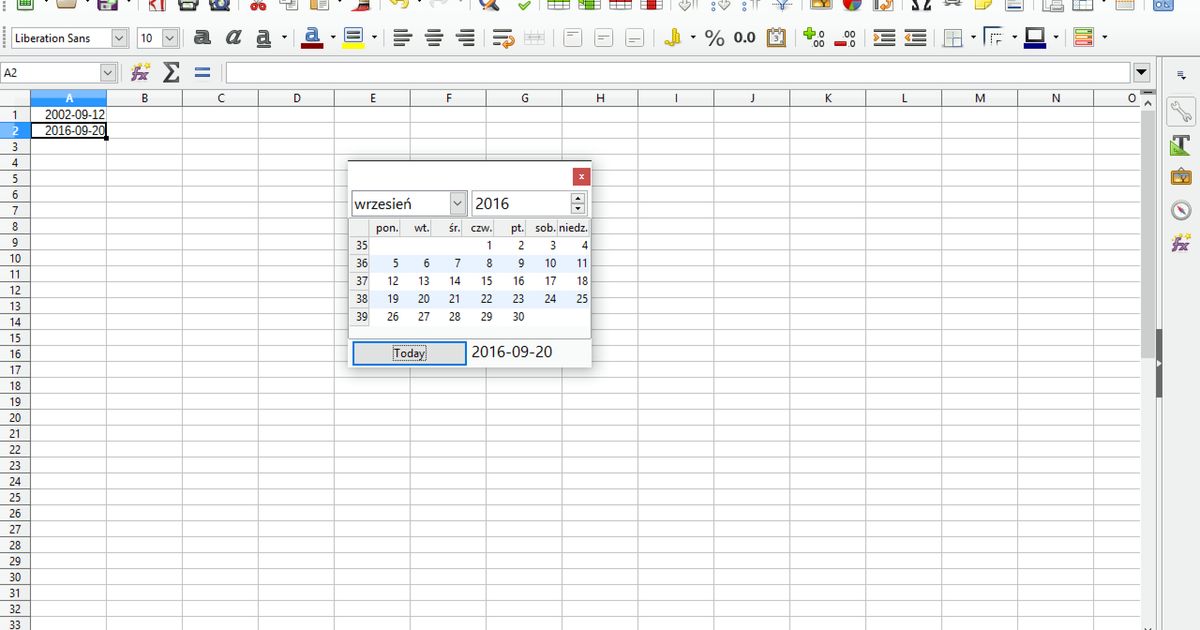Image resolution: width=1200 pixels, height=630 pixels.
Task: Click the Sum icon beside the formula bar
Action: coord(170,71)
